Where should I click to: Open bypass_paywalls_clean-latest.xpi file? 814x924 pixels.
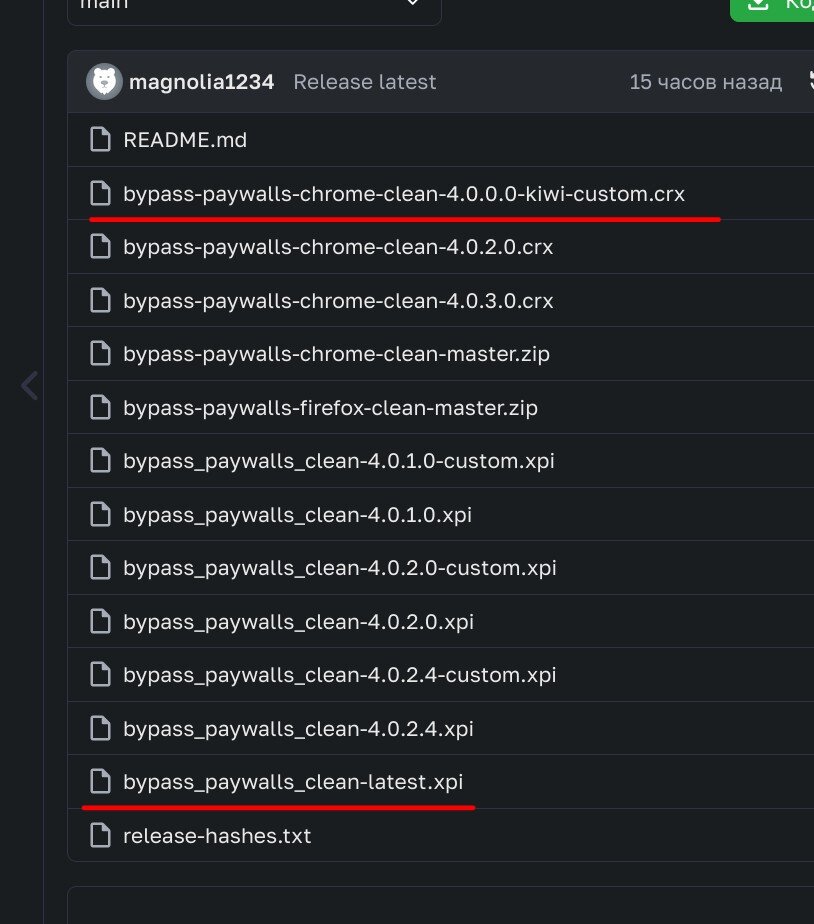[293, 782]
